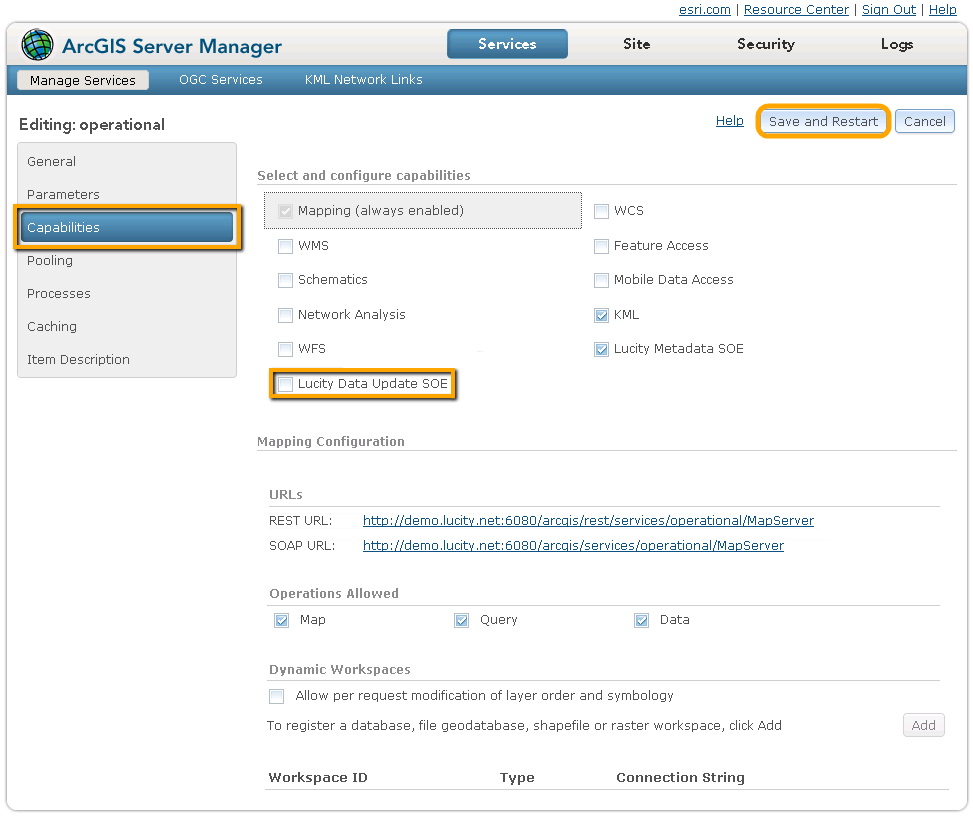
Task: Enable the WMS capability checkbox
Action: click(285, 246)
